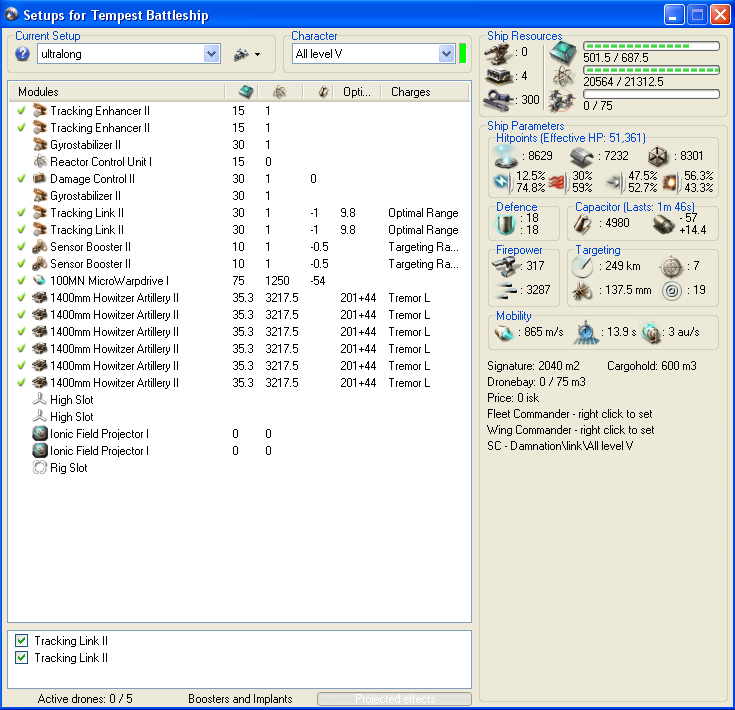Select the first Ionic Field Projector I icon

point(40,433)
